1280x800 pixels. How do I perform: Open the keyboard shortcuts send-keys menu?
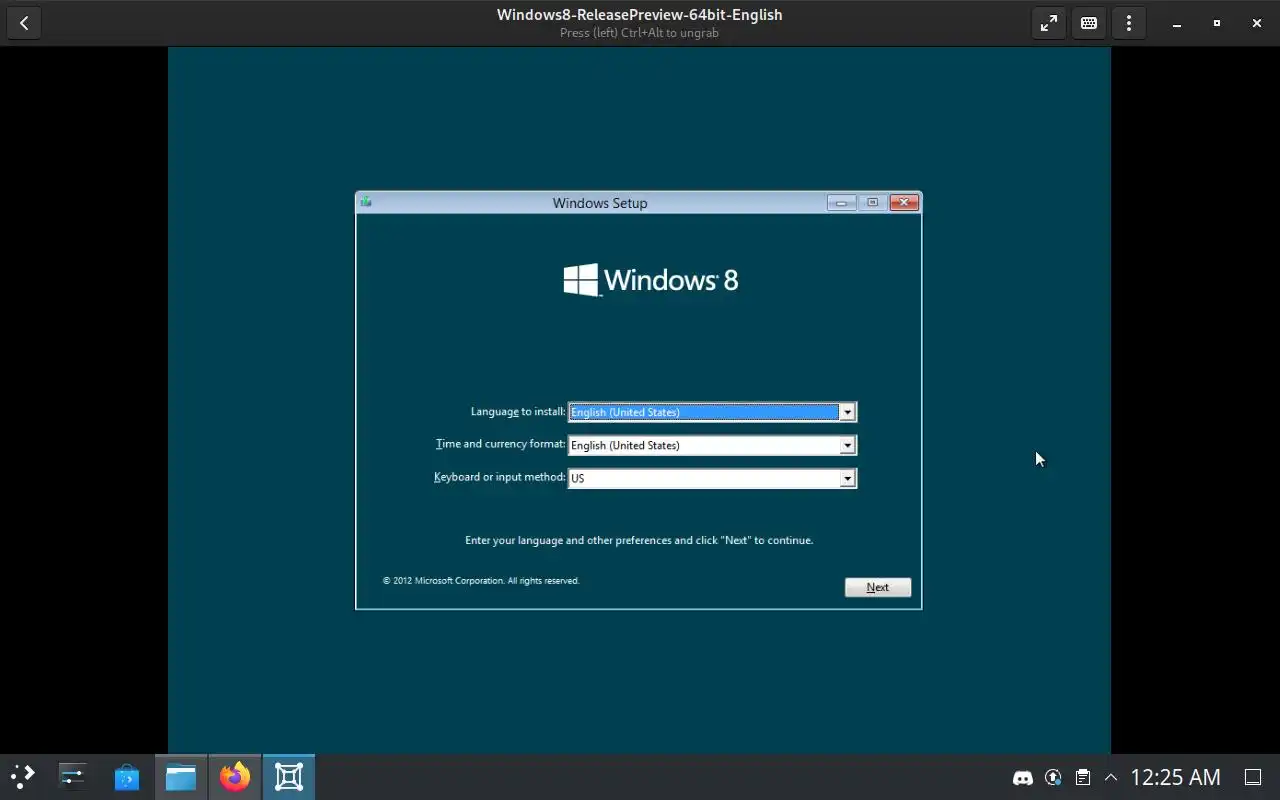coord(1089,23)
